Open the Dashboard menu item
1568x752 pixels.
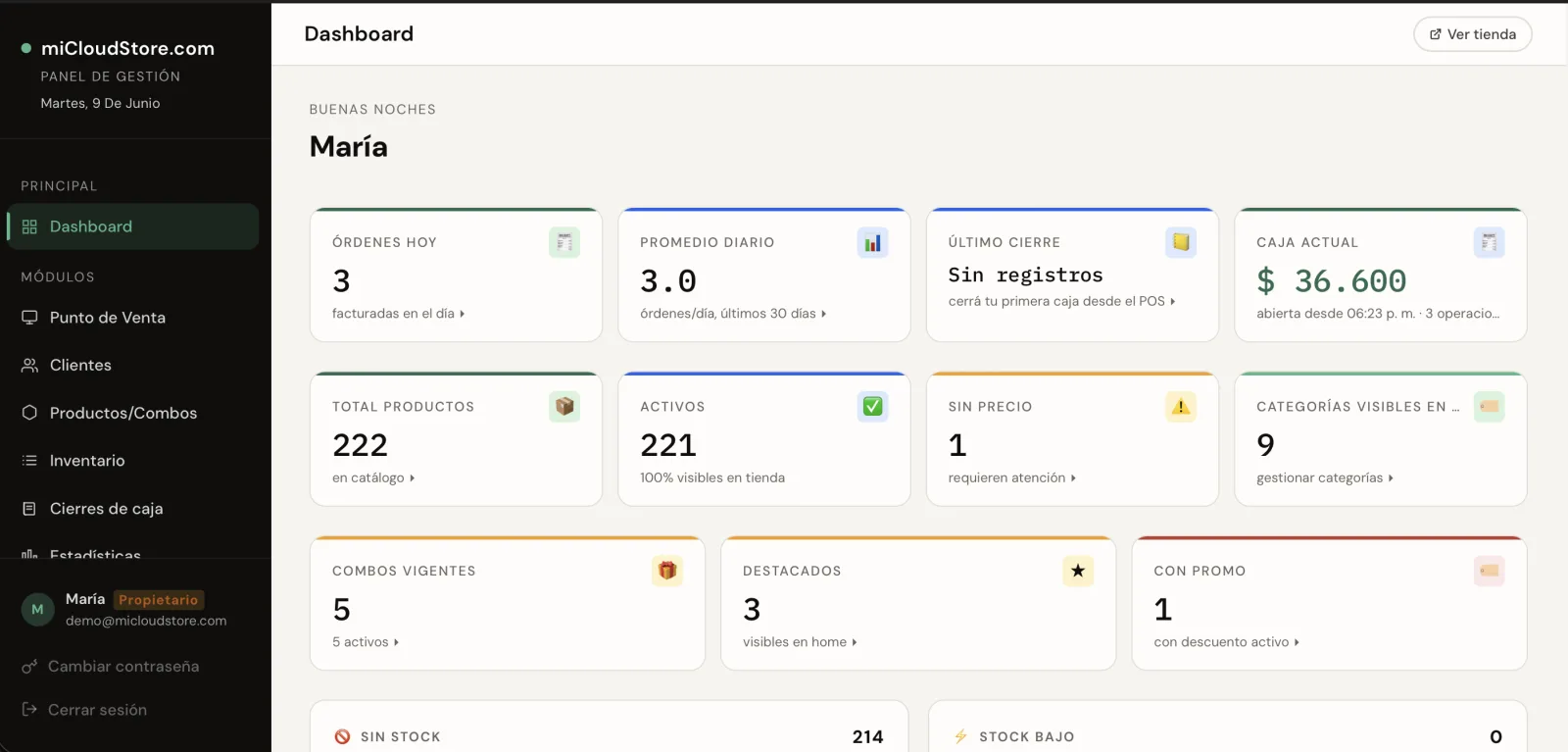(x=133, y=226)
